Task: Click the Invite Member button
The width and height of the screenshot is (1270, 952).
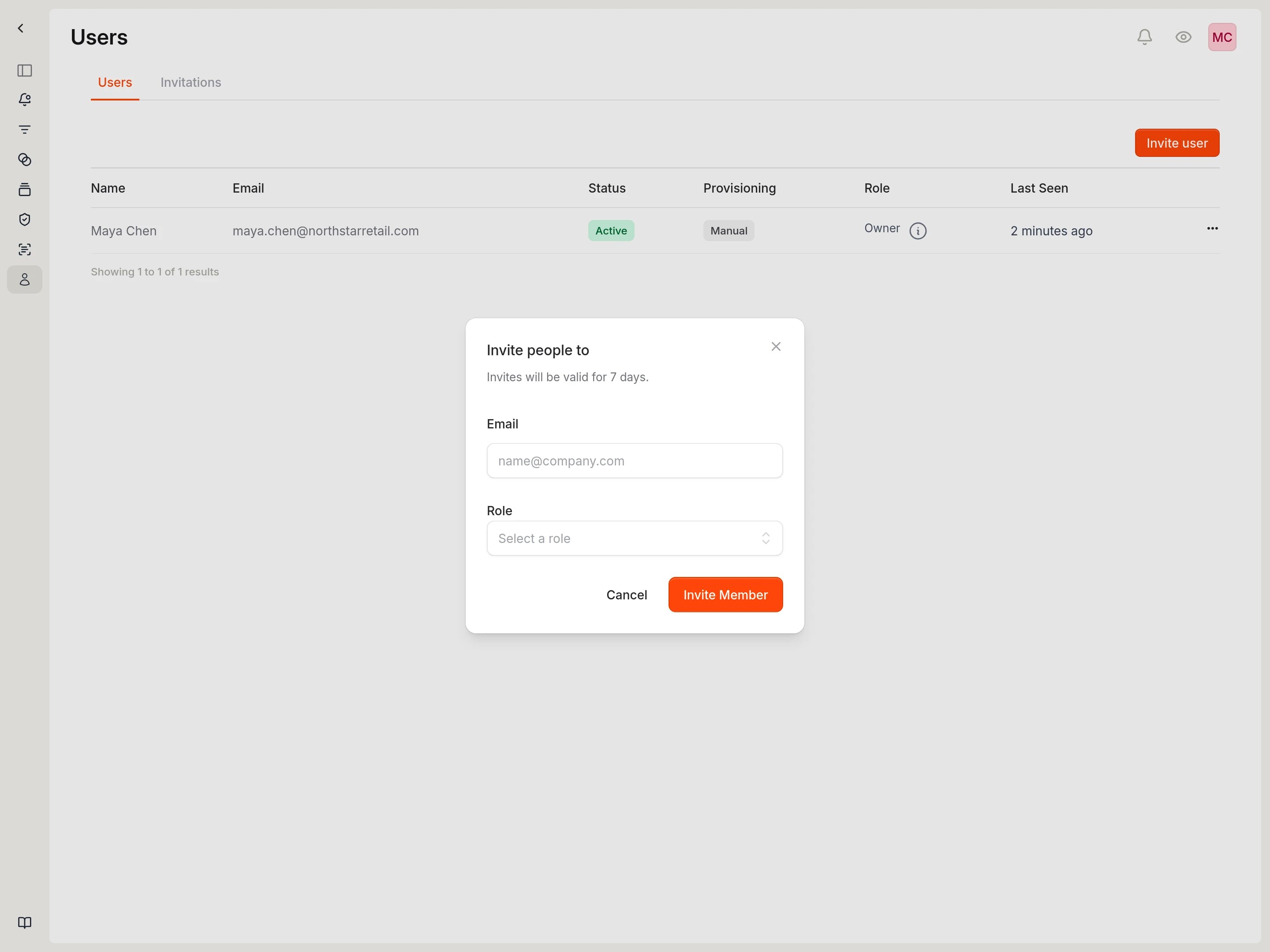Action: click(x=725, y=595)
